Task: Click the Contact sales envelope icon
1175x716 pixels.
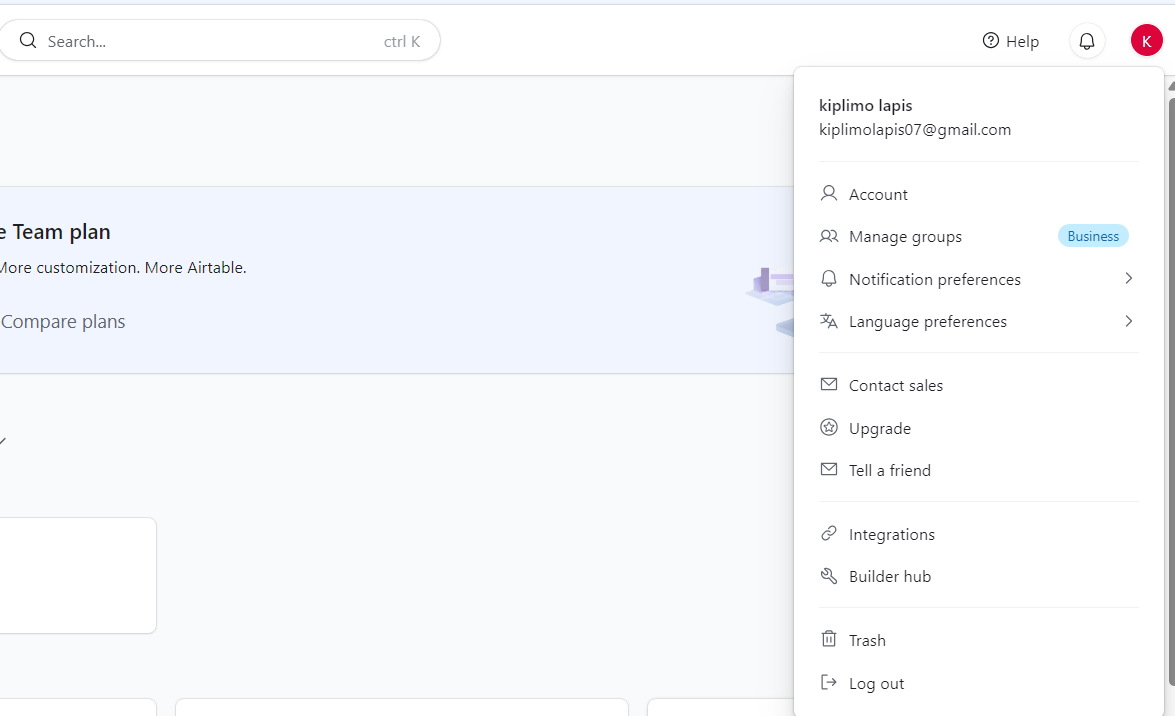Action: pos(828,384)
